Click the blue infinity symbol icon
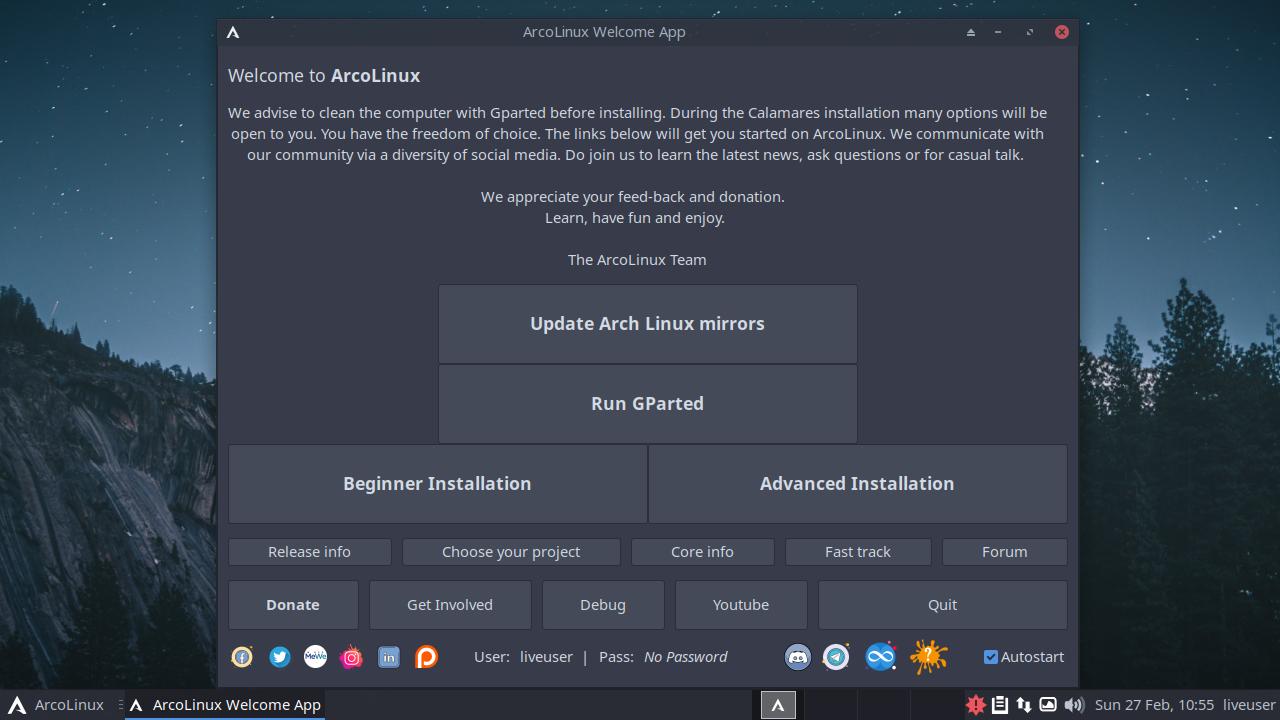 pyautogui.click(x=880, y=657)
